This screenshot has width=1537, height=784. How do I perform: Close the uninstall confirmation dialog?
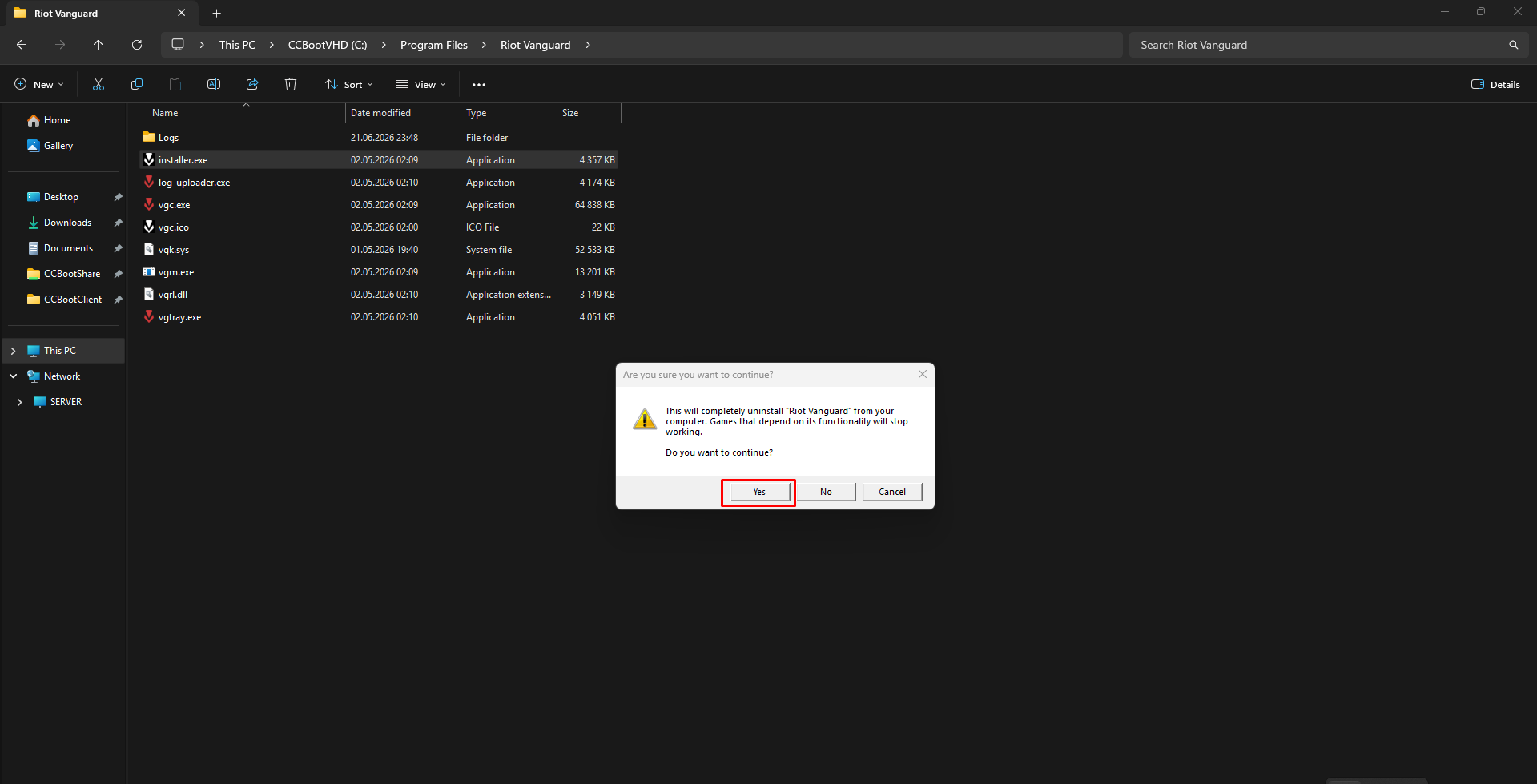click(923, 374)
